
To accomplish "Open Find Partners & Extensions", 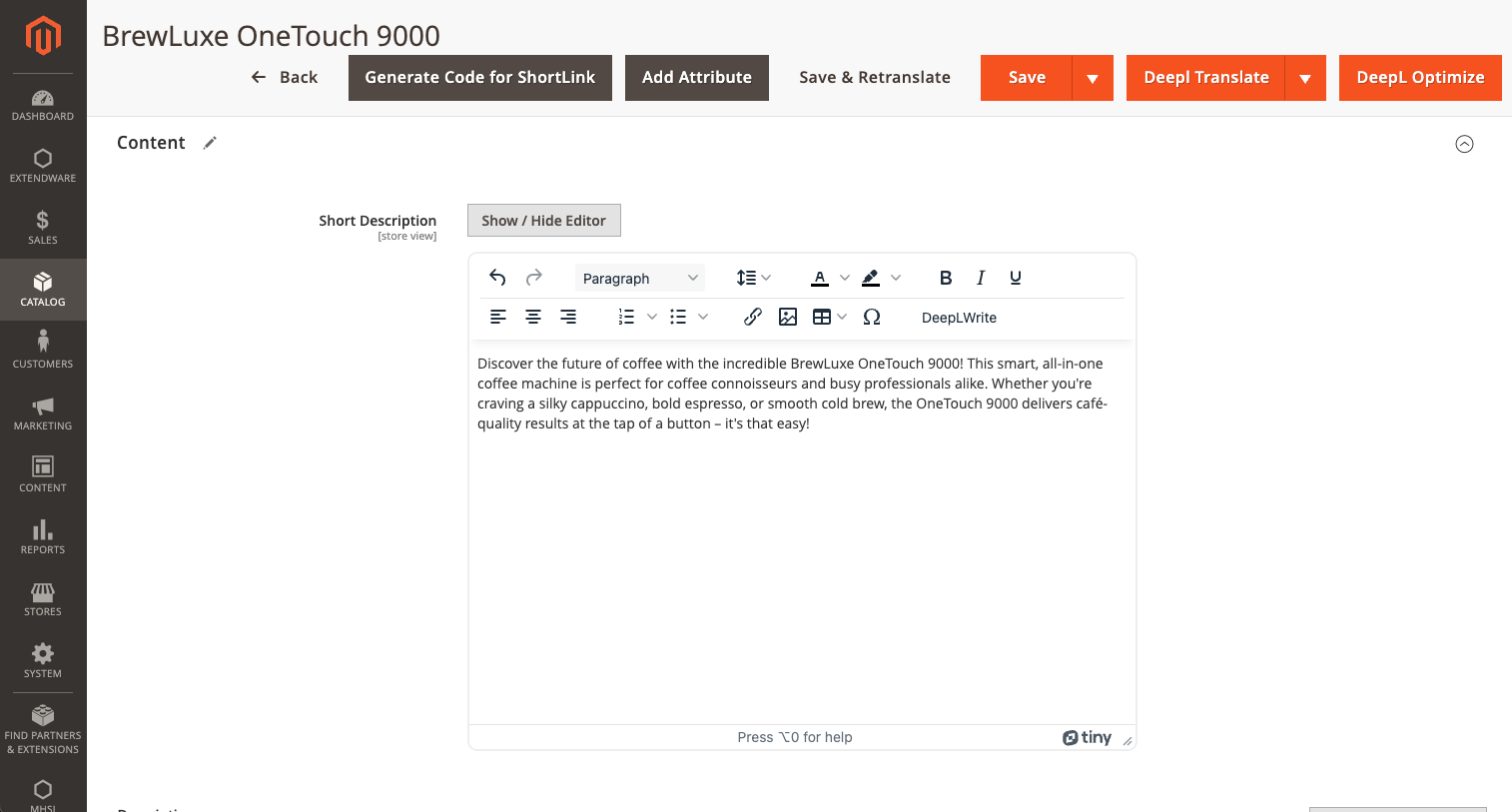I will pyautogui.click(x=43, y=730).
